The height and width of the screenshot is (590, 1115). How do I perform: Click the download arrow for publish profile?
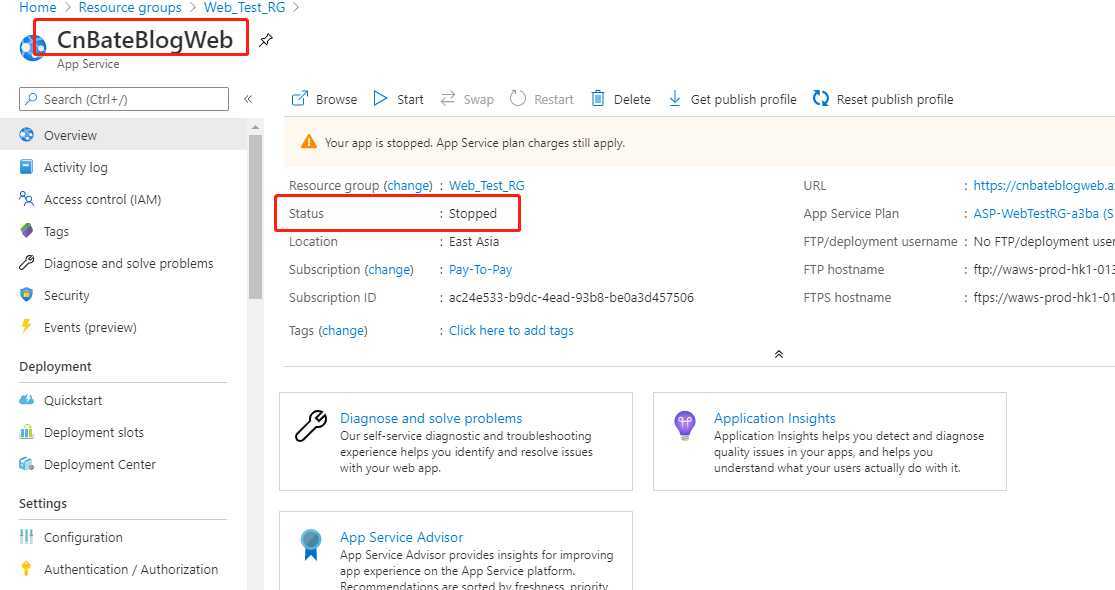(x=675, y=98)
